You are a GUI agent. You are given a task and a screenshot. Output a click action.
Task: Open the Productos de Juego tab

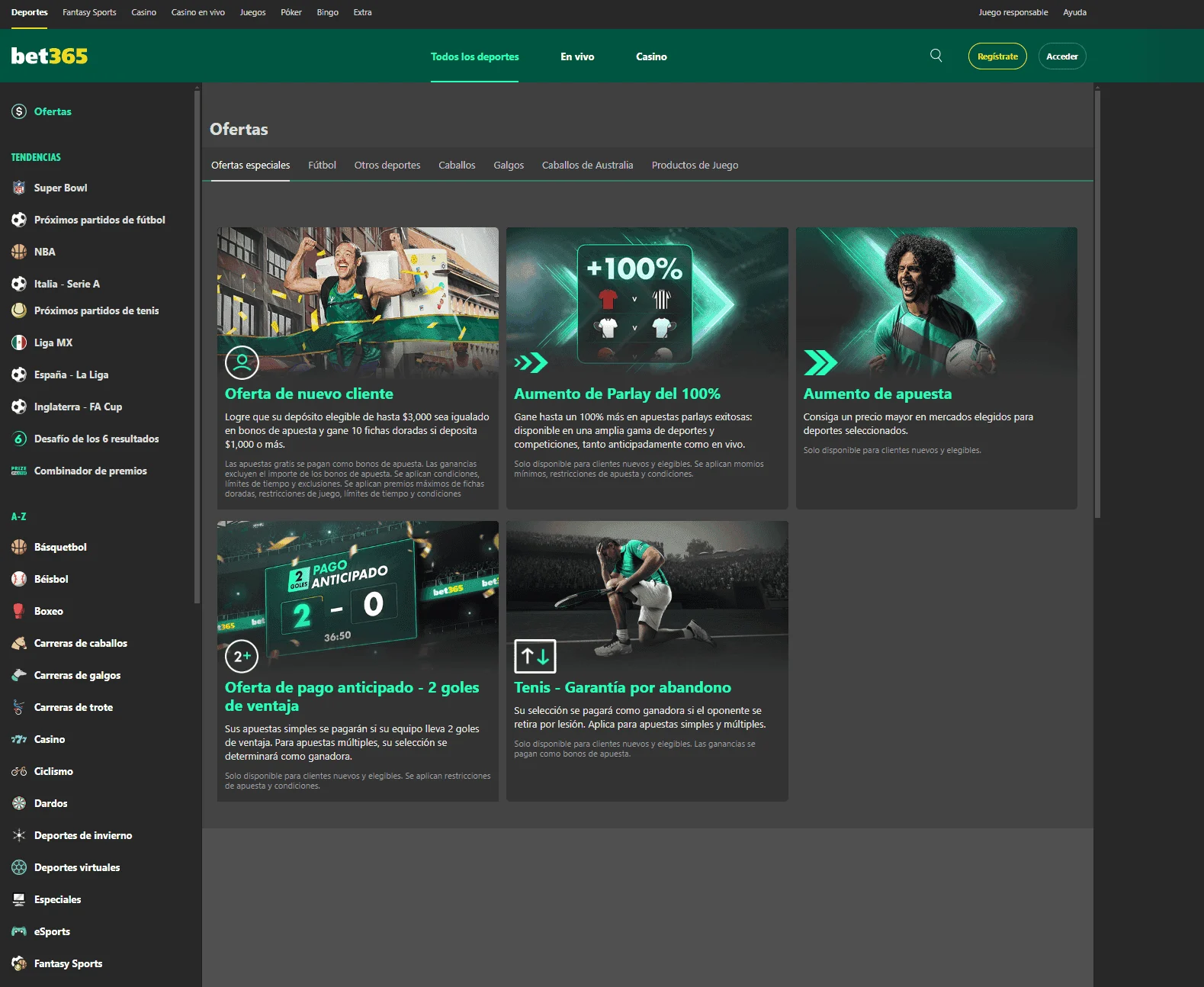(x=695, y=165)
